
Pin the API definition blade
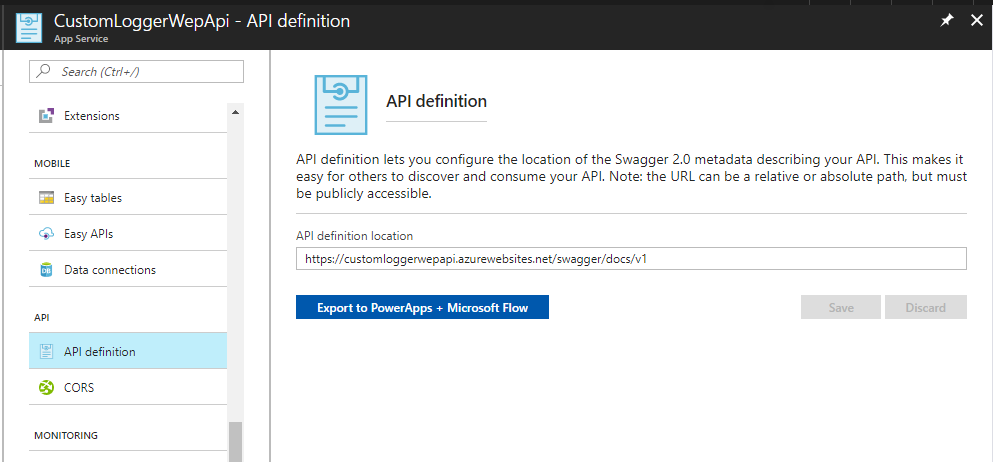point(947,21)
